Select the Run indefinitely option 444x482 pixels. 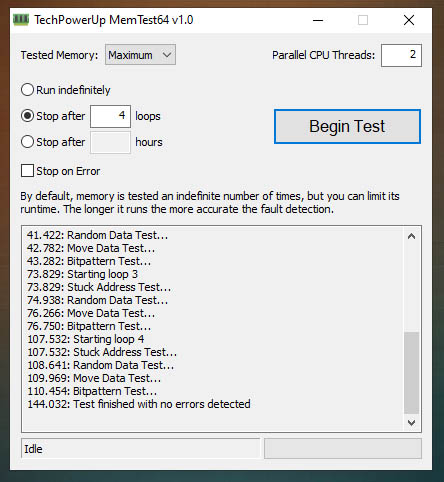[x=65, y=90]
